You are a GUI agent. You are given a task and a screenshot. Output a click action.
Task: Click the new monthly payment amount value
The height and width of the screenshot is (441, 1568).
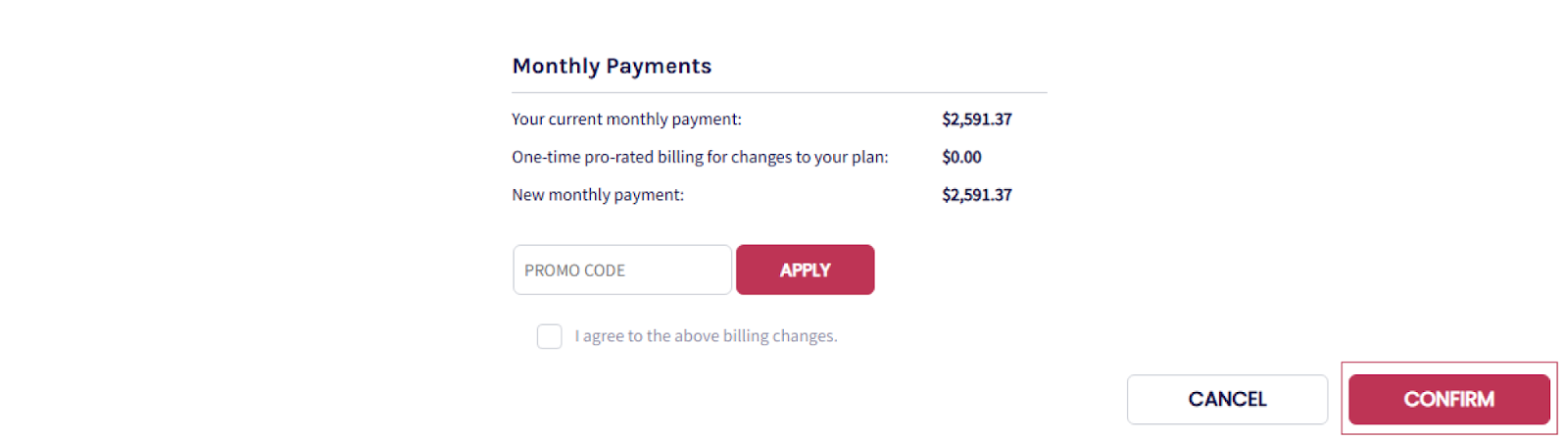coord(976,195)
